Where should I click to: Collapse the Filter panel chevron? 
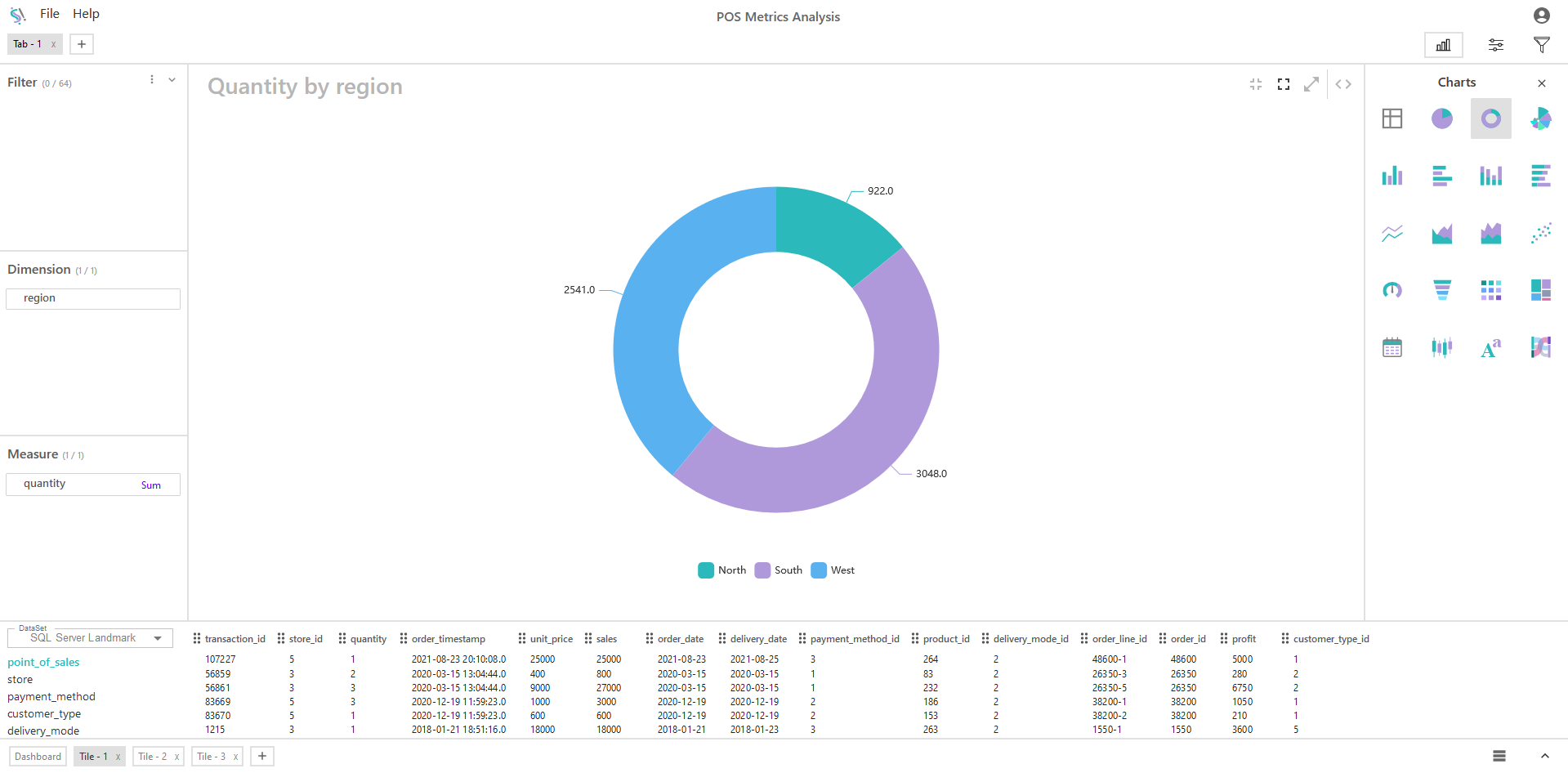point(172,80)
